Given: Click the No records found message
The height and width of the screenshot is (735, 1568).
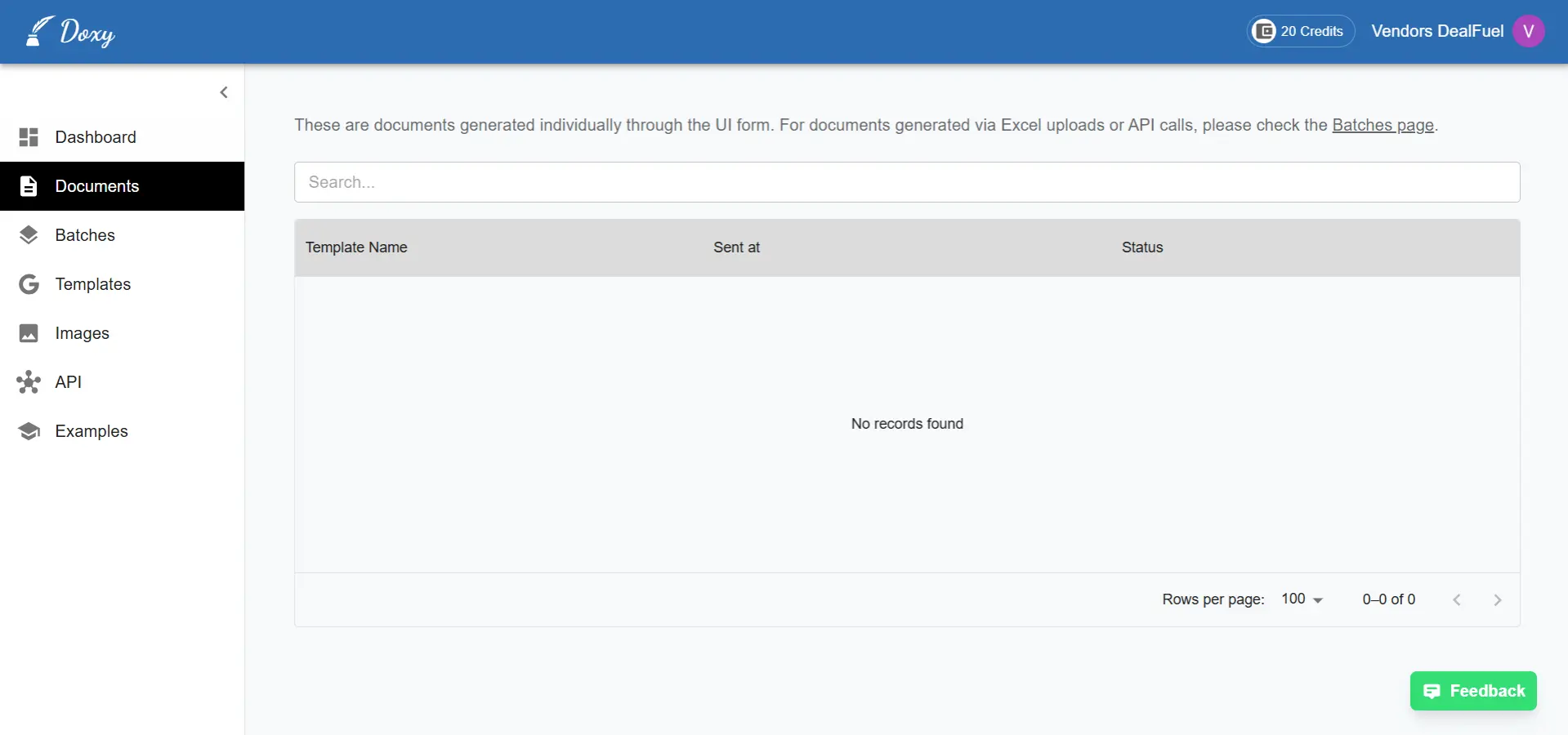Looking at the screenshot, I should 907,424.
